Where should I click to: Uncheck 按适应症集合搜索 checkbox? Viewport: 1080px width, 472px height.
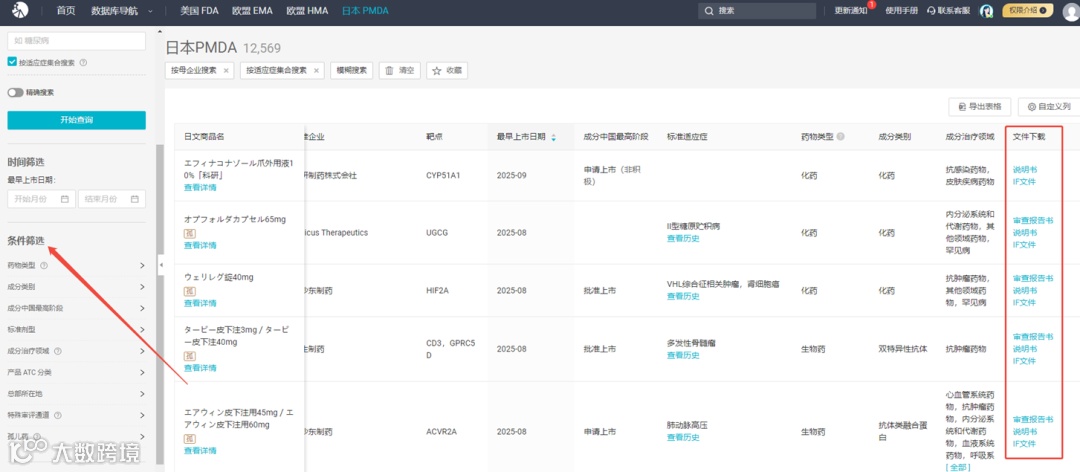[12, 62]
